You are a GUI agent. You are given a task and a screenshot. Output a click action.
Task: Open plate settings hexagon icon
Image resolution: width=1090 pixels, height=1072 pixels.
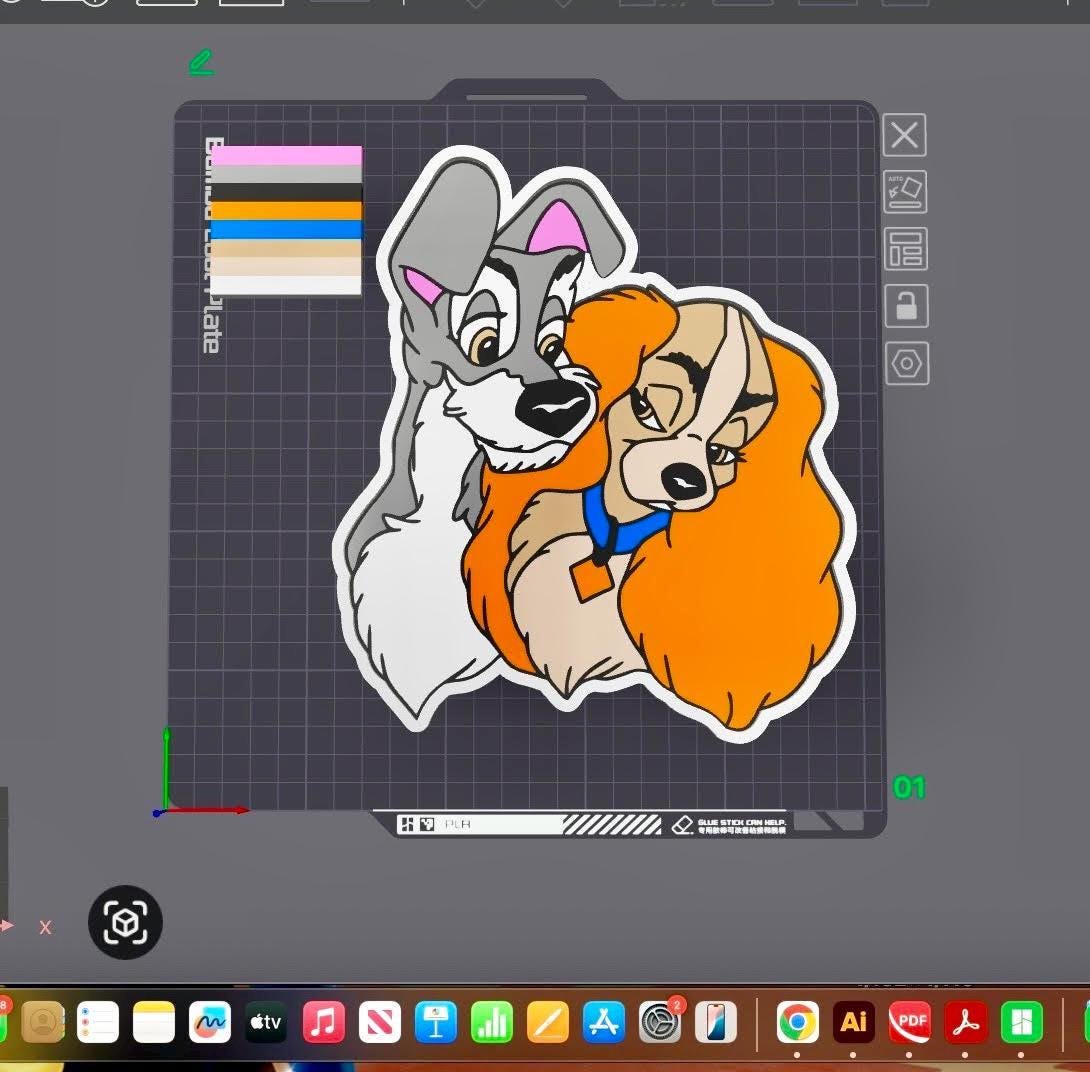pos(907,364)
